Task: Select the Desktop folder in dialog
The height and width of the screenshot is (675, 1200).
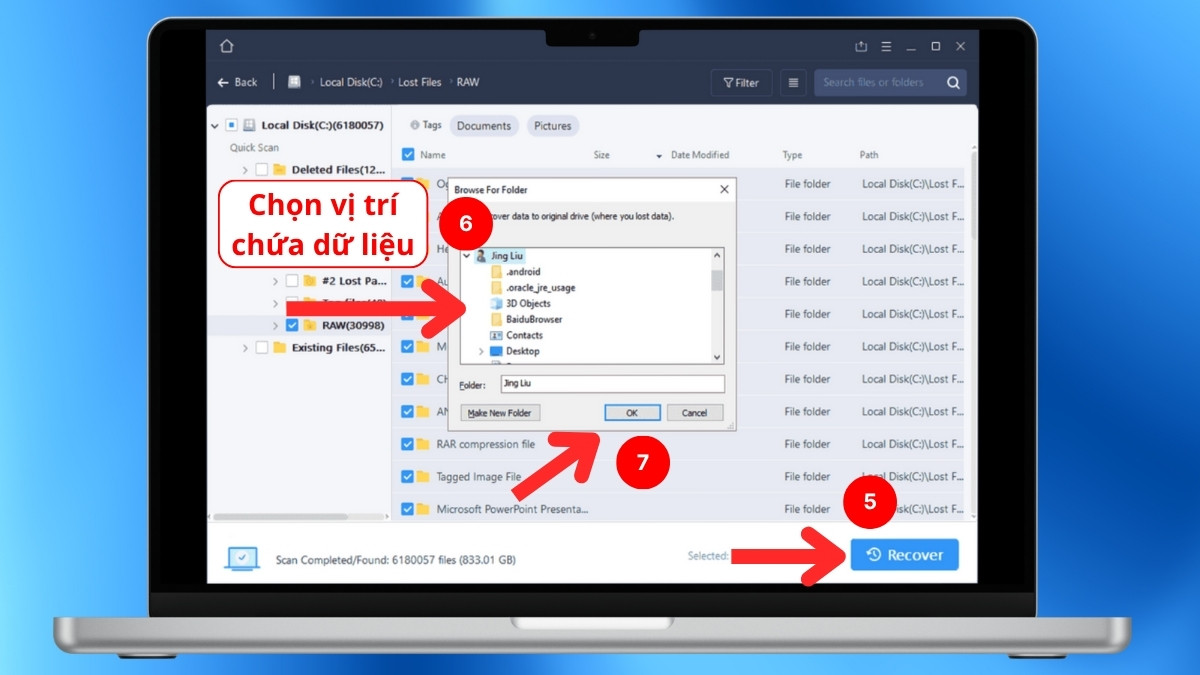Action: [x=522, y=351]
